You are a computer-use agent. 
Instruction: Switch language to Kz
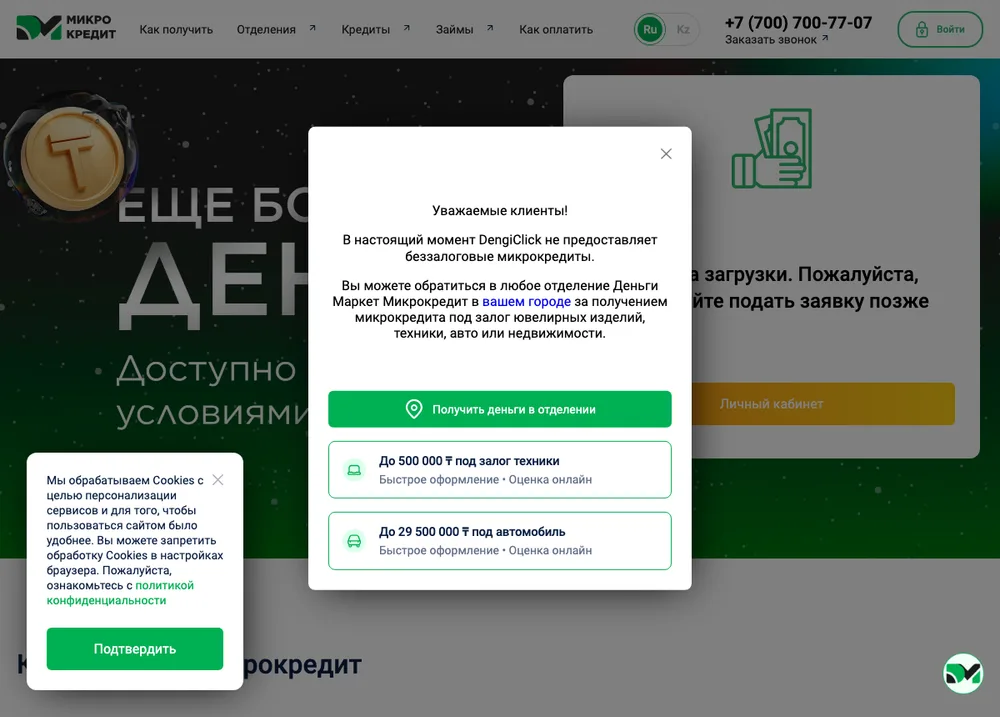point(683,29)
